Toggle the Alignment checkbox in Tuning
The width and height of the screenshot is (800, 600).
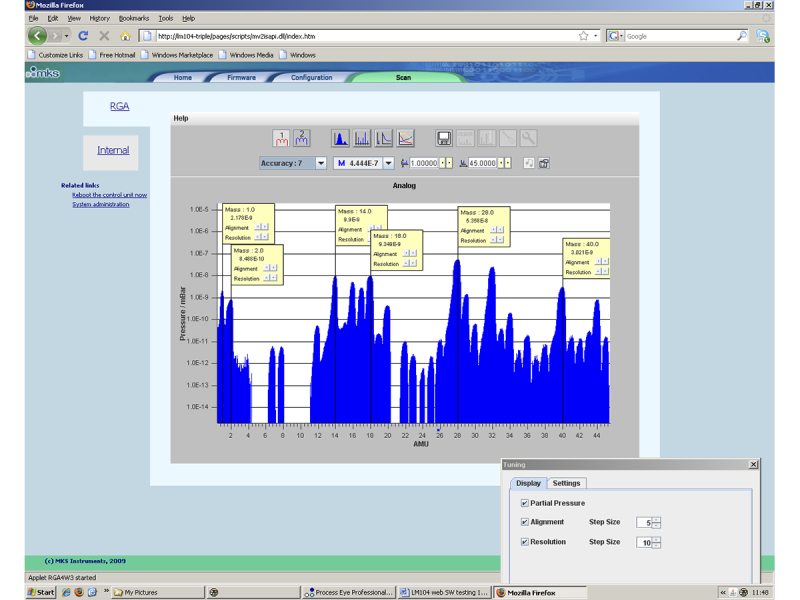525,522
